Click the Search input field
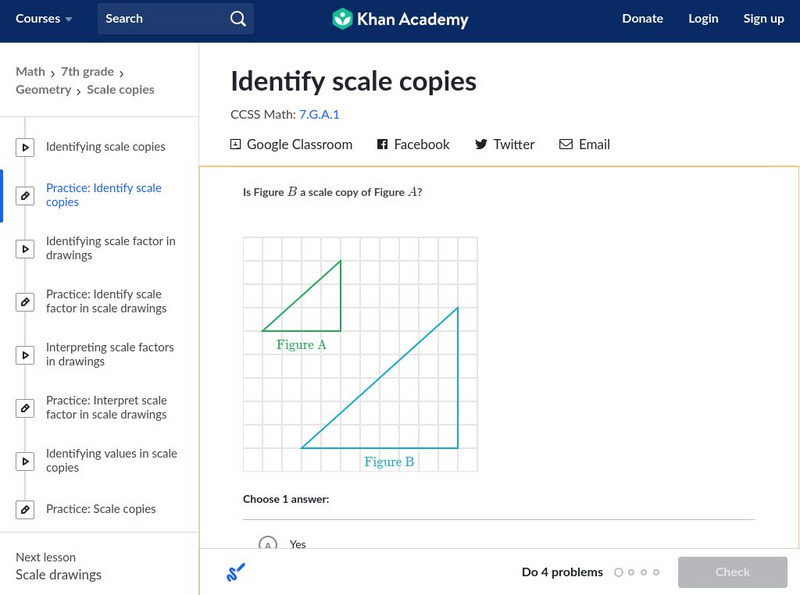The height and width of the screenshot is (595, 800). pyautogui.click(x=160, y=19)
